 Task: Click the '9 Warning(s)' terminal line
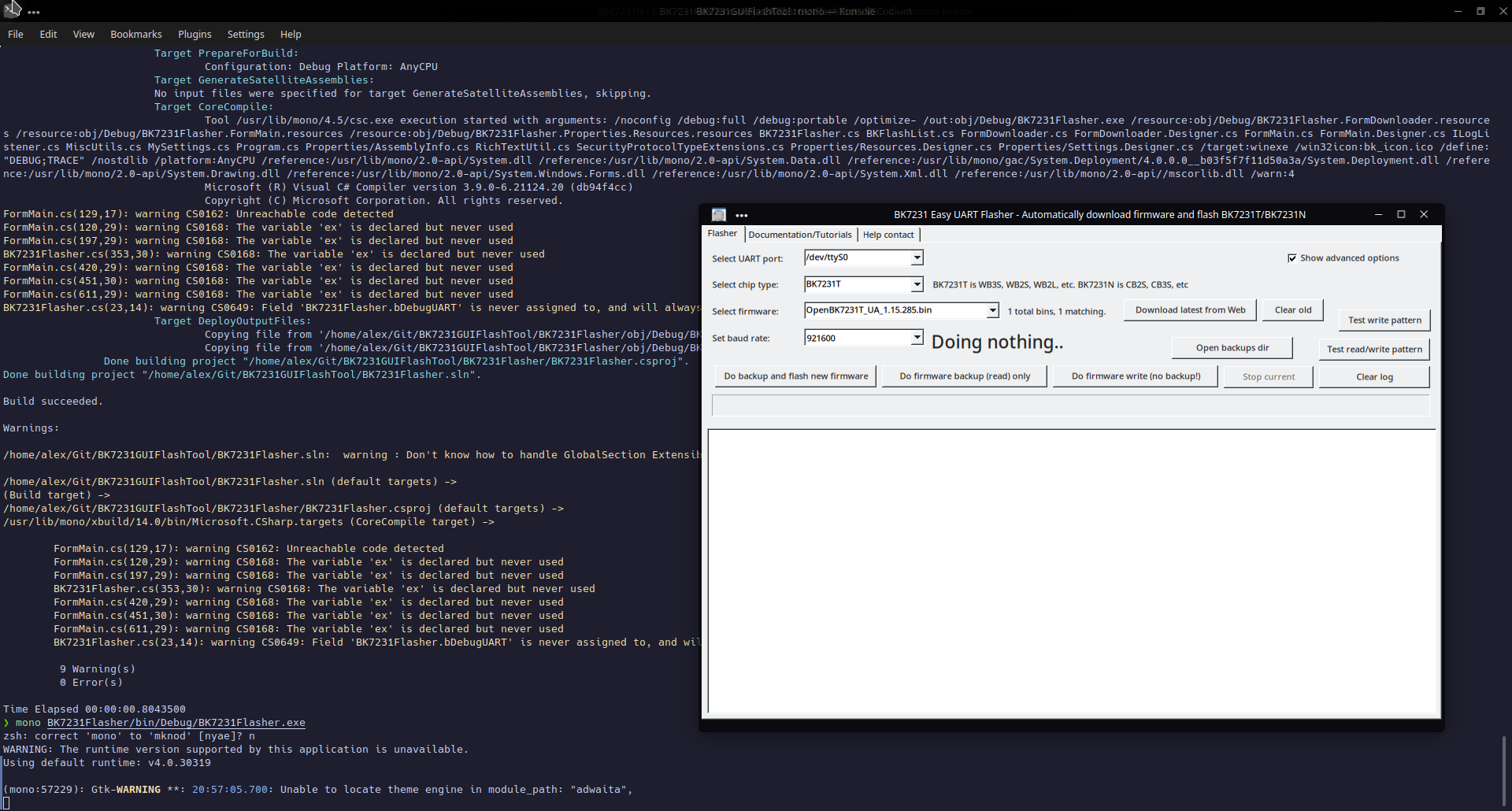[x=98, y=668]
